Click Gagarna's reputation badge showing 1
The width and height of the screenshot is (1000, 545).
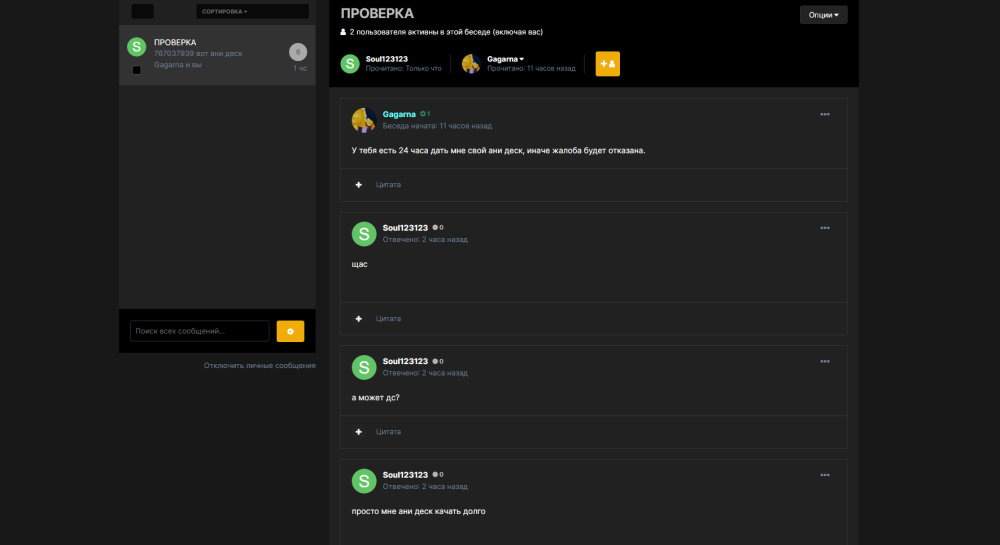coord(425,114)
